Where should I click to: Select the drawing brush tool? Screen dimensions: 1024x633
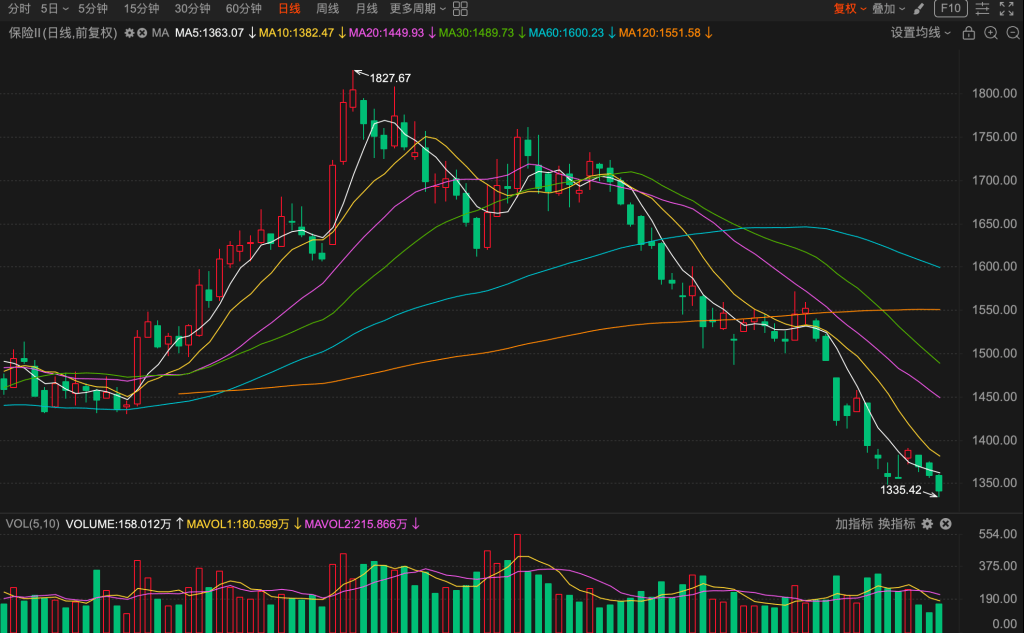918,9
